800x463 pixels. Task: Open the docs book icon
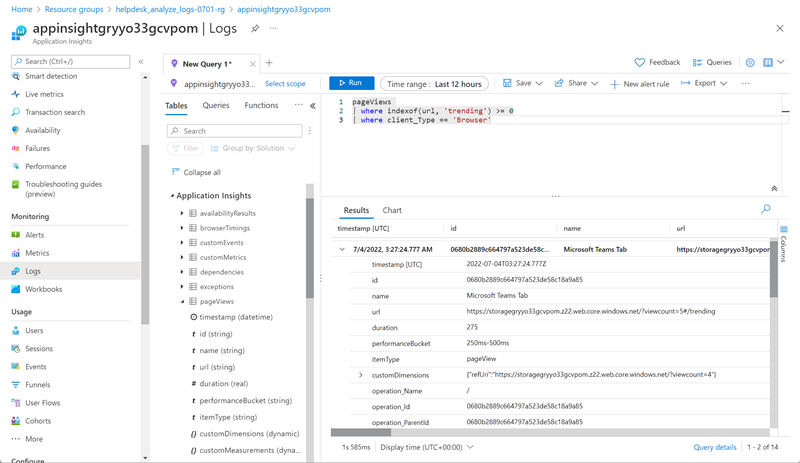768,62
